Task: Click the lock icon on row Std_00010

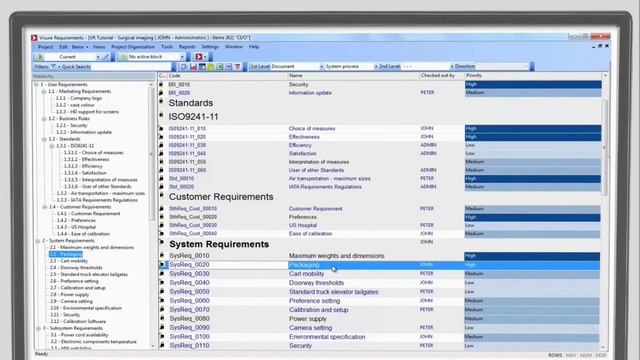Action: pyautogui.click(x=161, y=178)
